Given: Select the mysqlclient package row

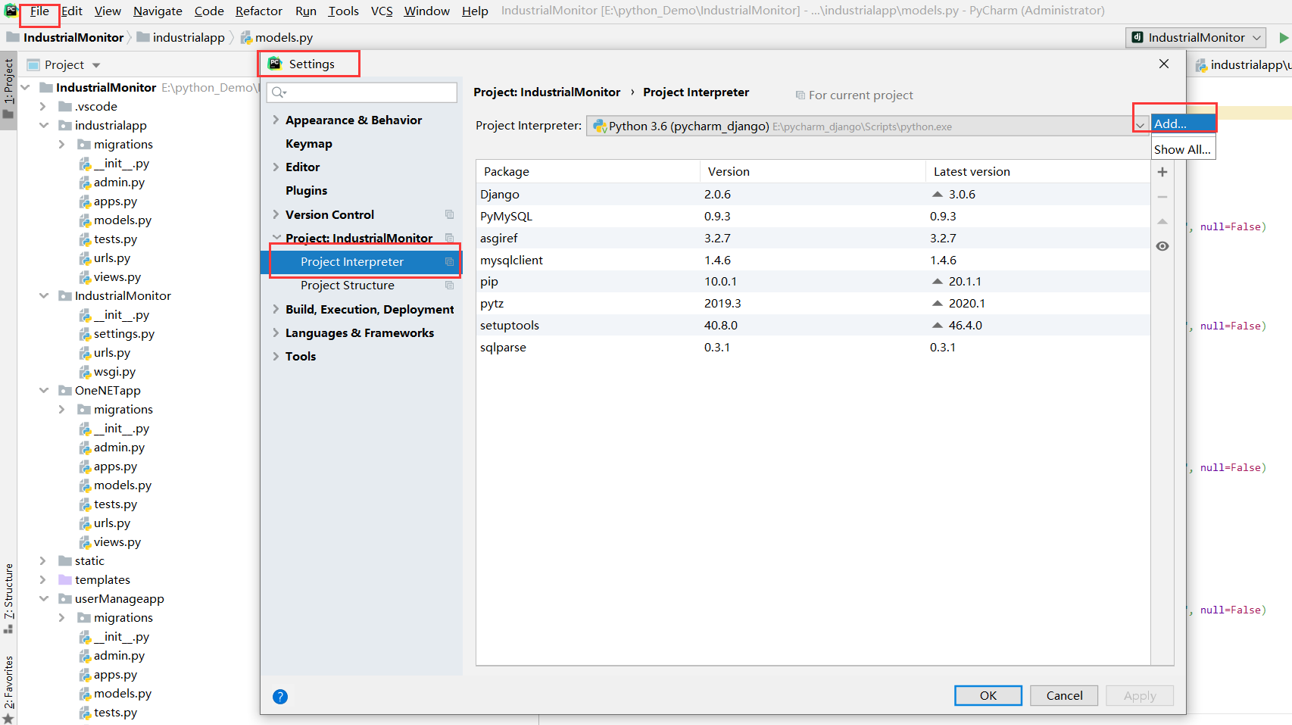Looking at the screenshot, I should coord(812,260).
